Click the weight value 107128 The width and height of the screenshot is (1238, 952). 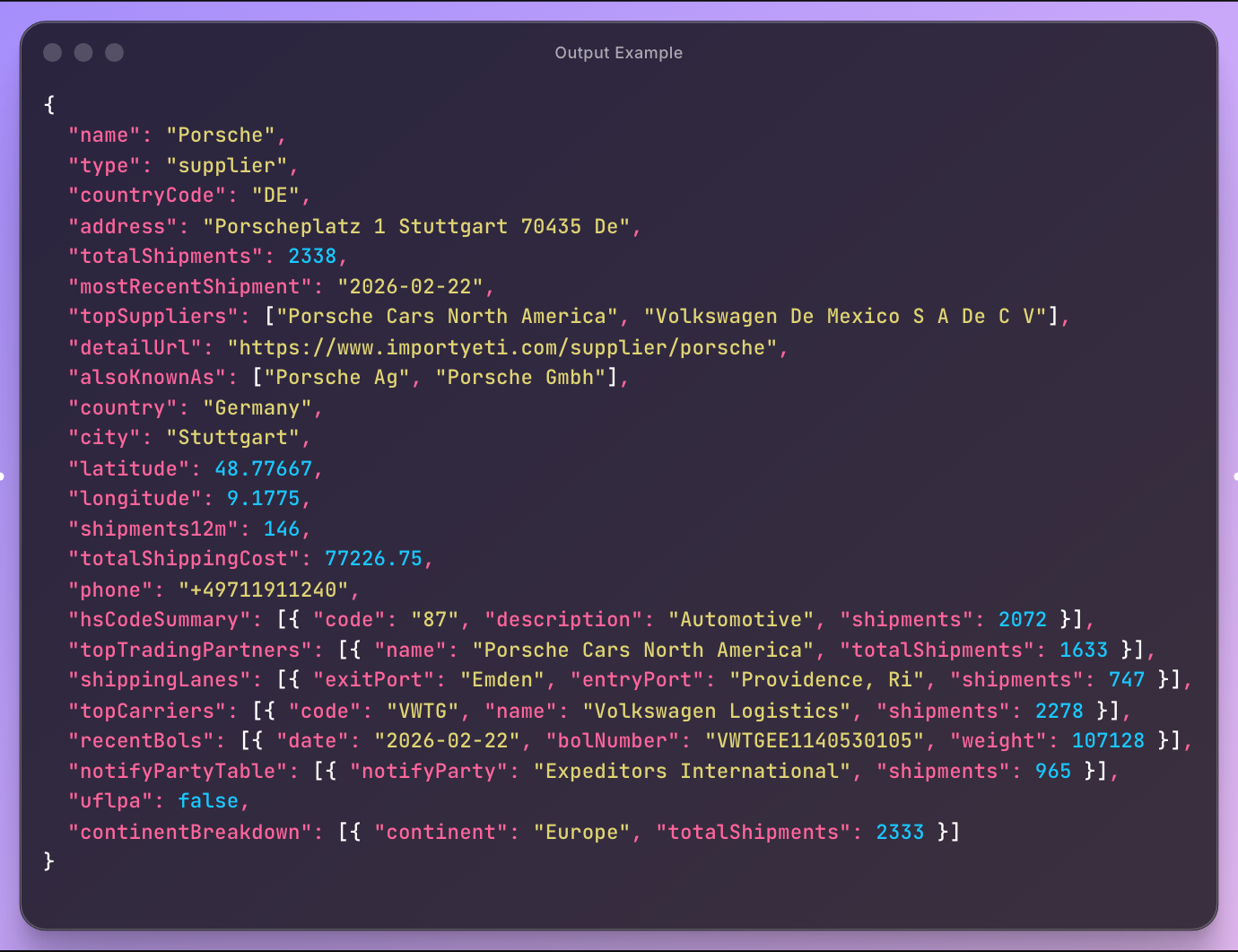(x=1109, y=740)
